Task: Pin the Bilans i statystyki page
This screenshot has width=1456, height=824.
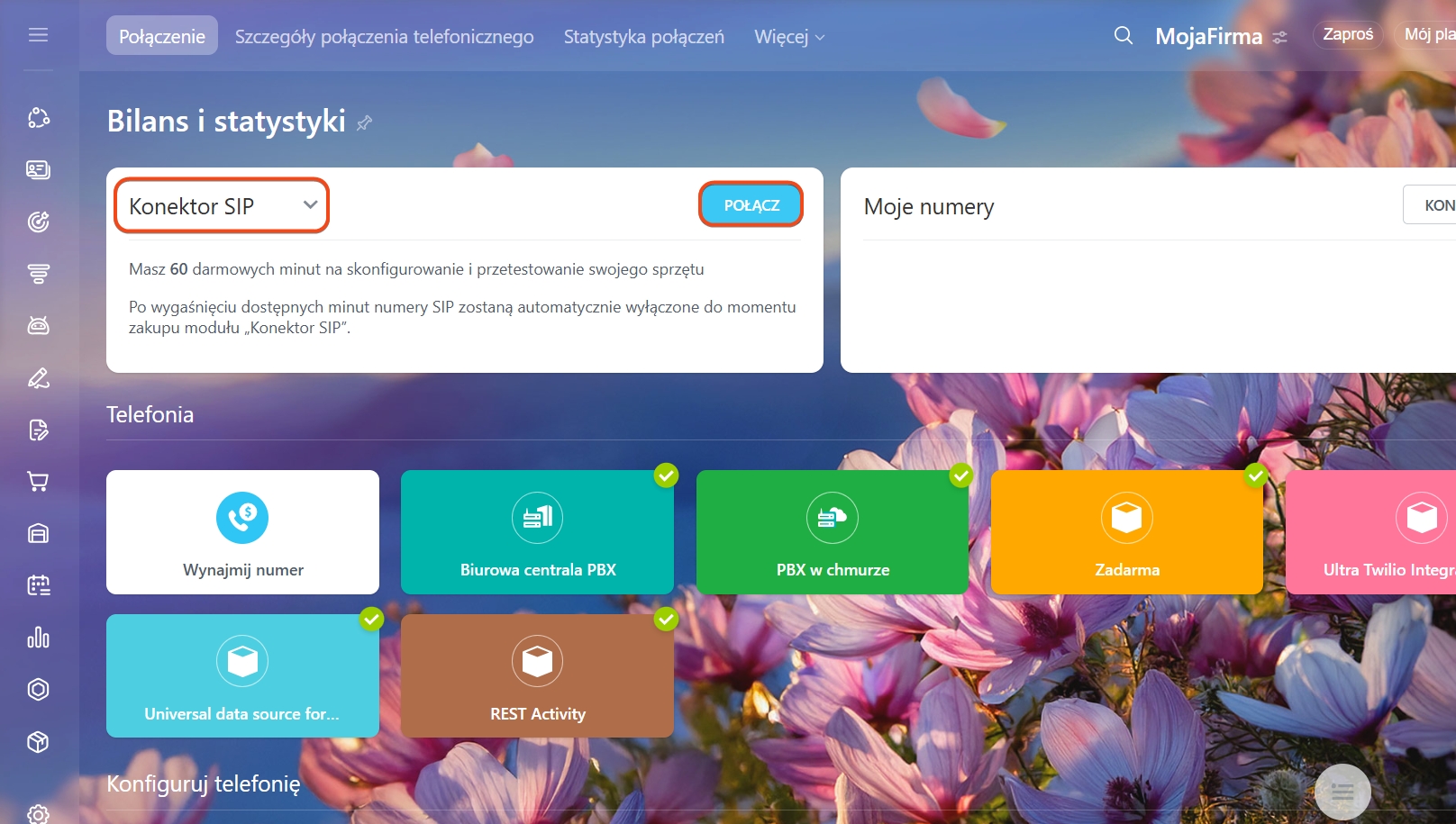Action: point(364,122)
